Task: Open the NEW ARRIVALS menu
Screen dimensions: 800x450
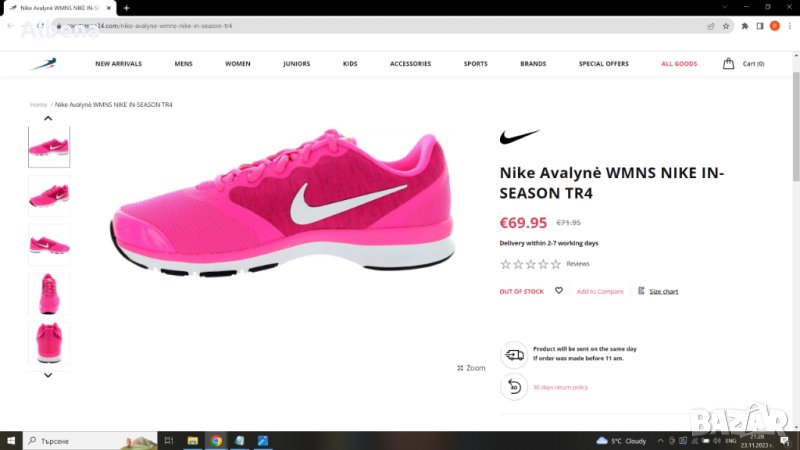Action: (x=118, y=64)
